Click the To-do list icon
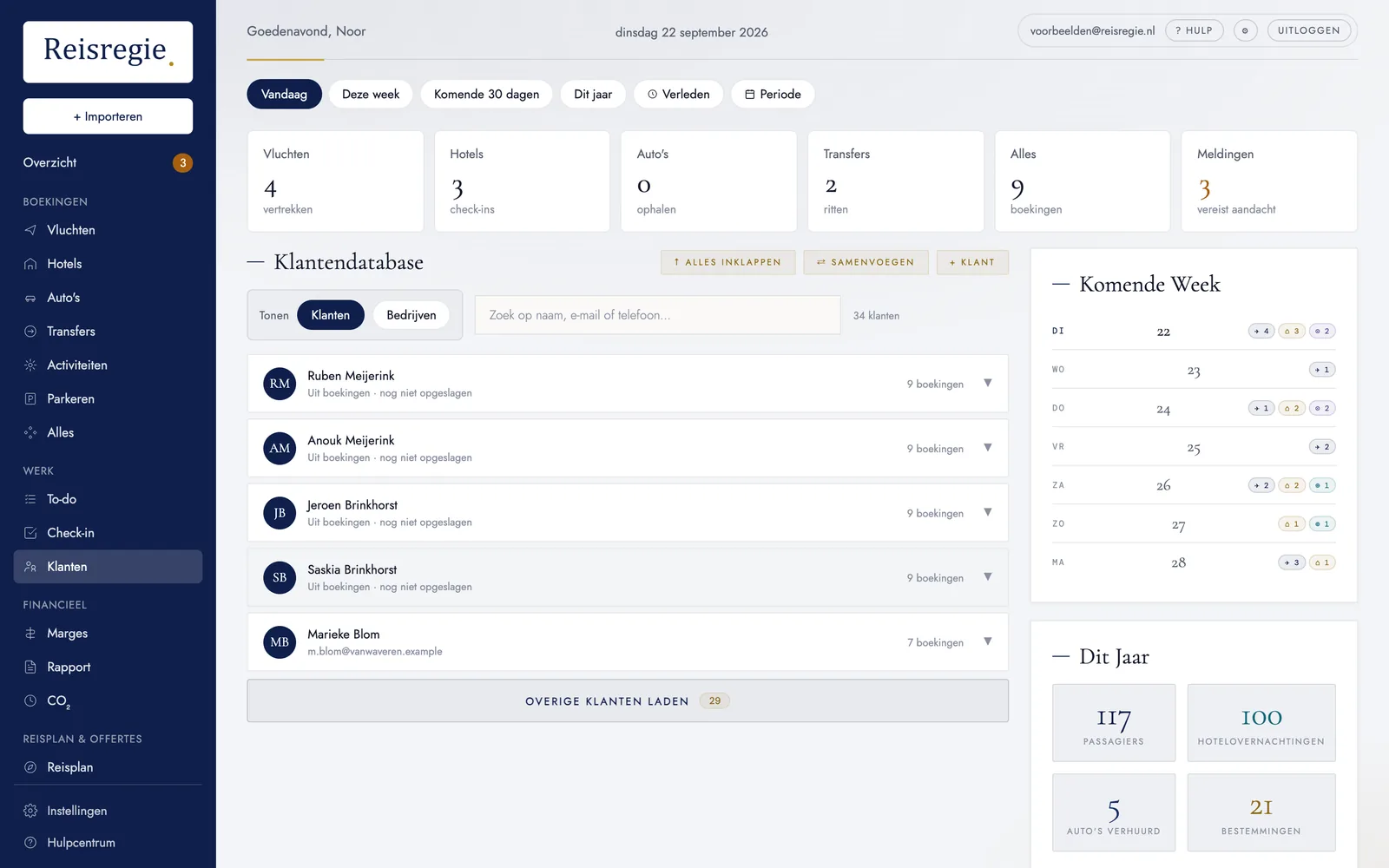Screen dimensions: 1389x868 30,499
